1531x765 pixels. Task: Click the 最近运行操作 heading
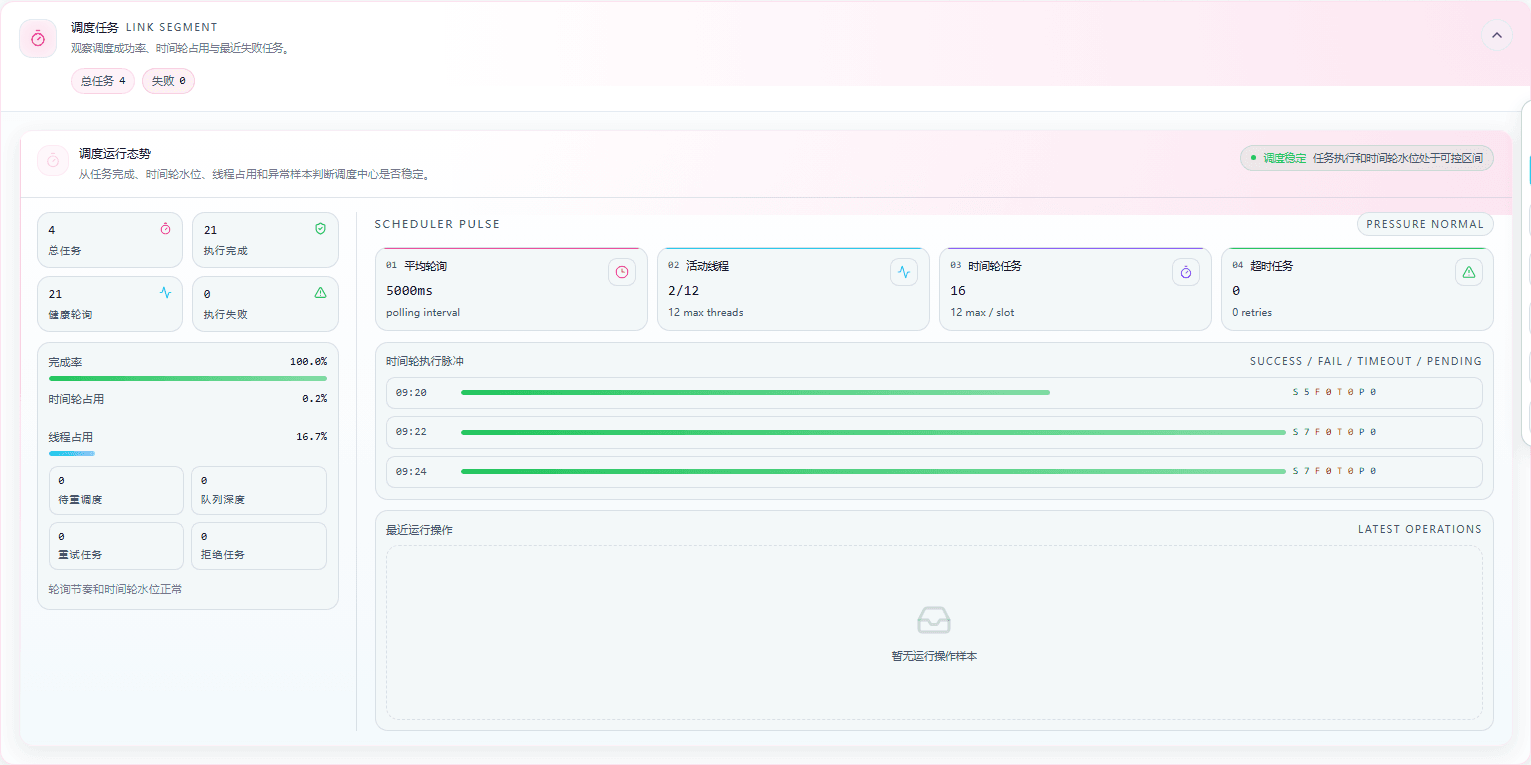pos(419,529)
